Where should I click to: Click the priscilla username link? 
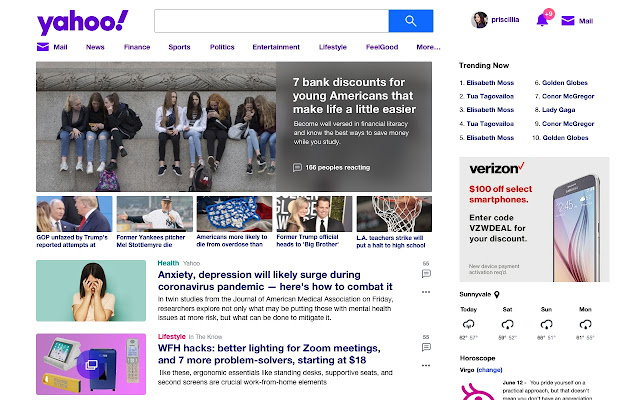pos(505,20)
